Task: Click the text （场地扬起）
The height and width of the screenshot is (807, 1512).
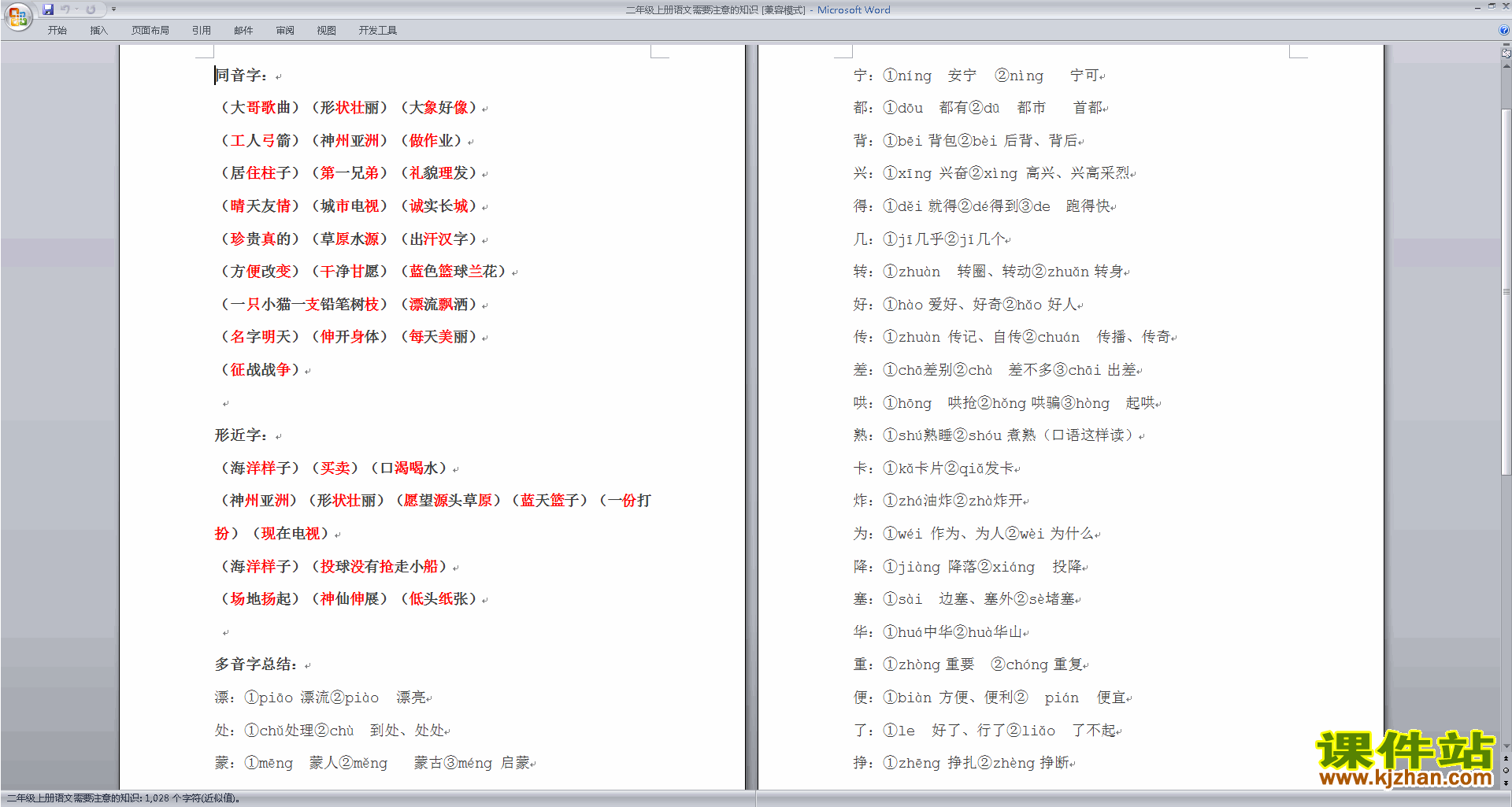Action: [260, 599]
